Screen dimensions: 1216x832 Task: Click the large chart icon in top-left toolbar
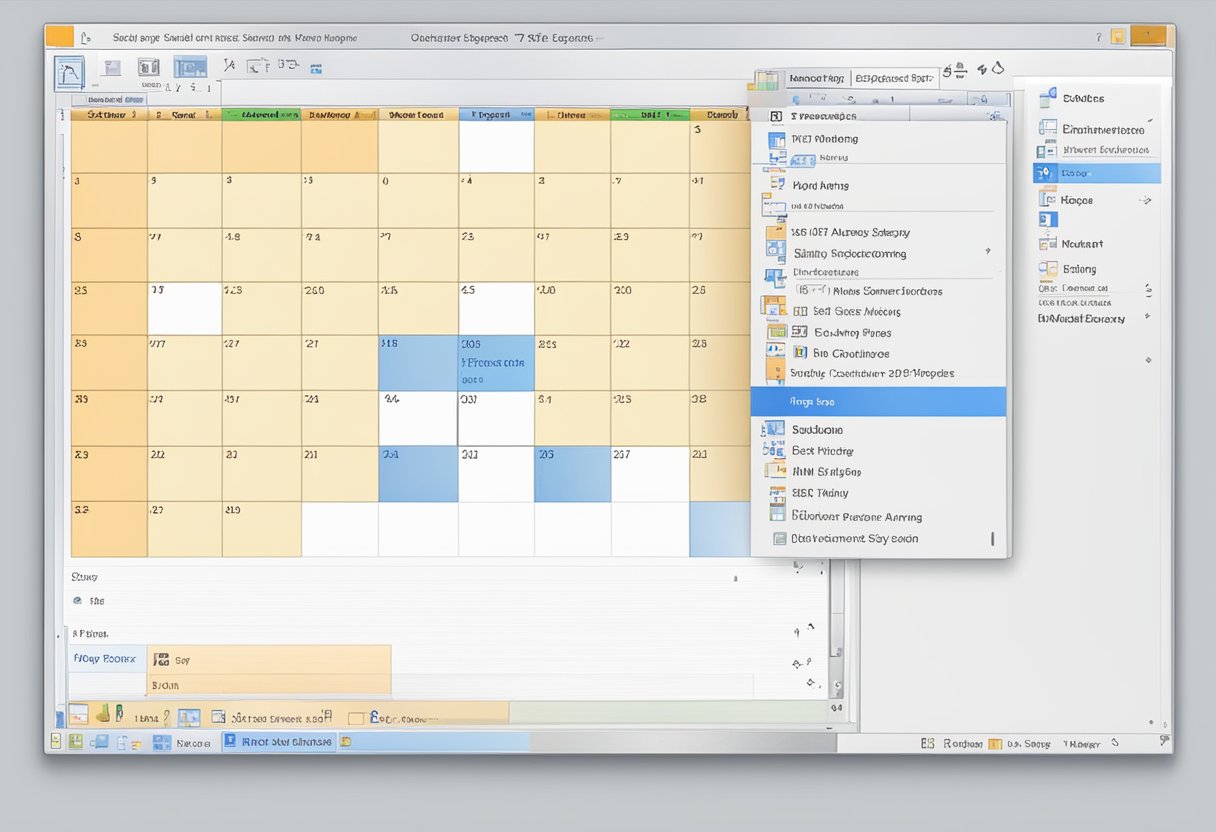[x=70, y=72]
